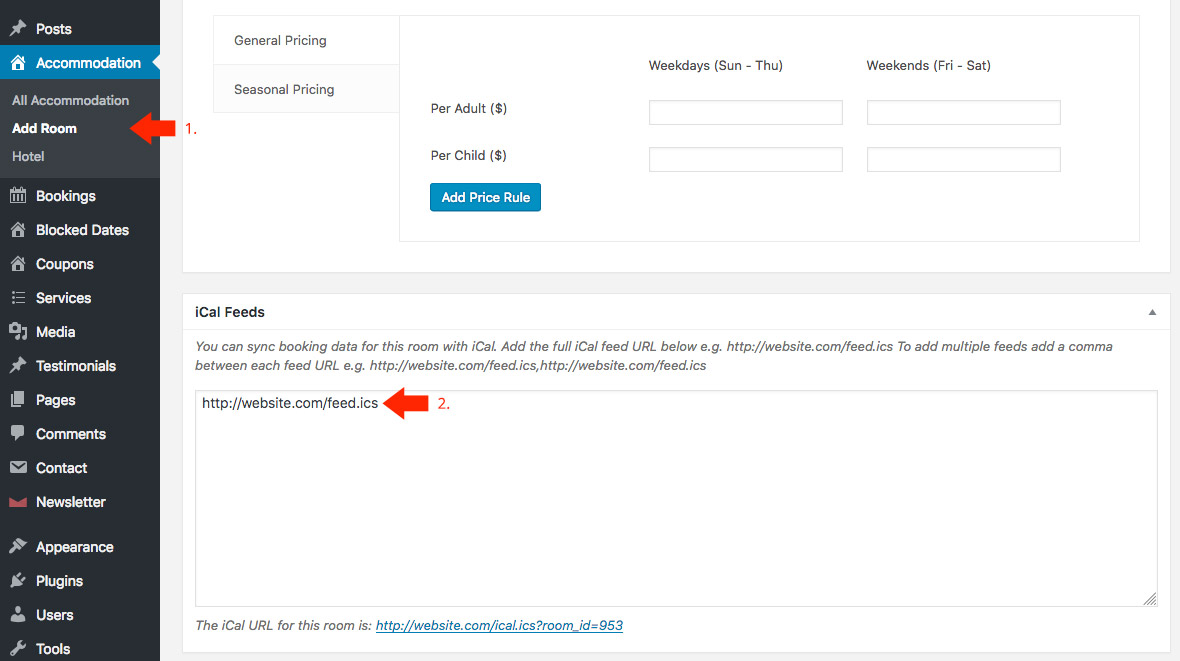Click the Bookings calendar icon
The width and height of the screenshot is (1180, 661).
tap(18, 196)
